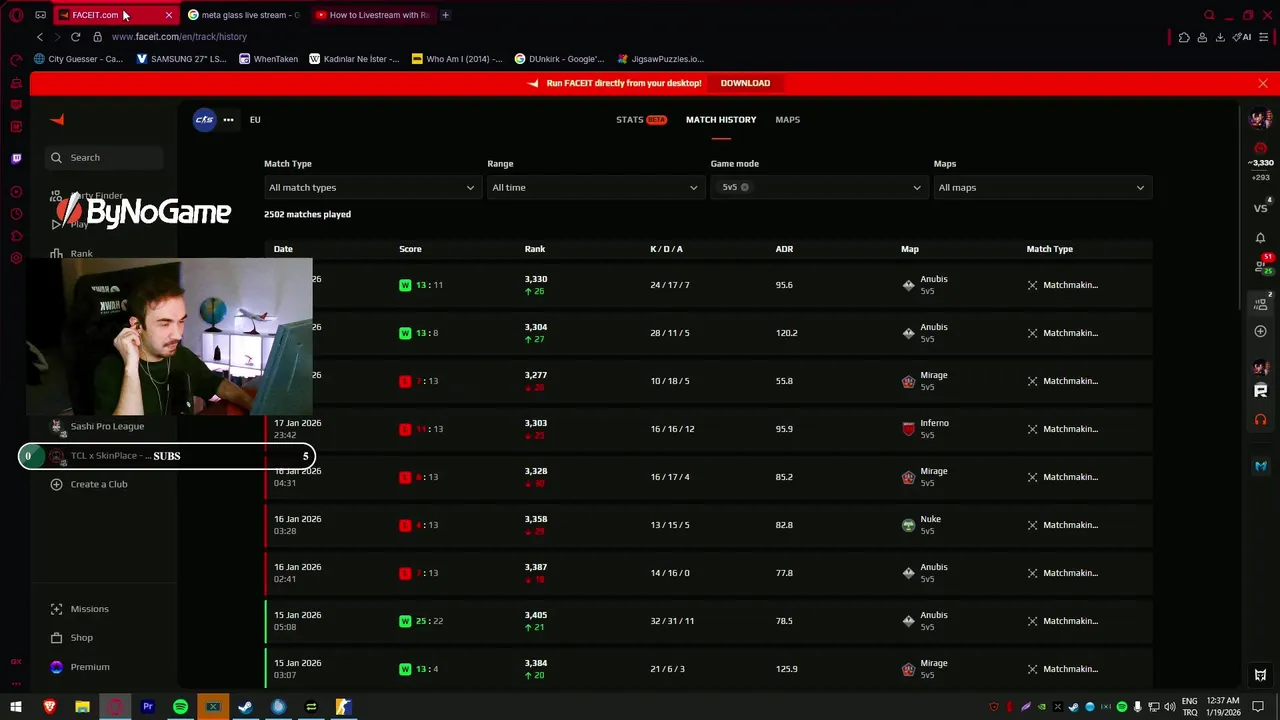The width and height of the screenshot is (1280, 720).
Task: Open the Rank sidebar item
Action: 72,254
